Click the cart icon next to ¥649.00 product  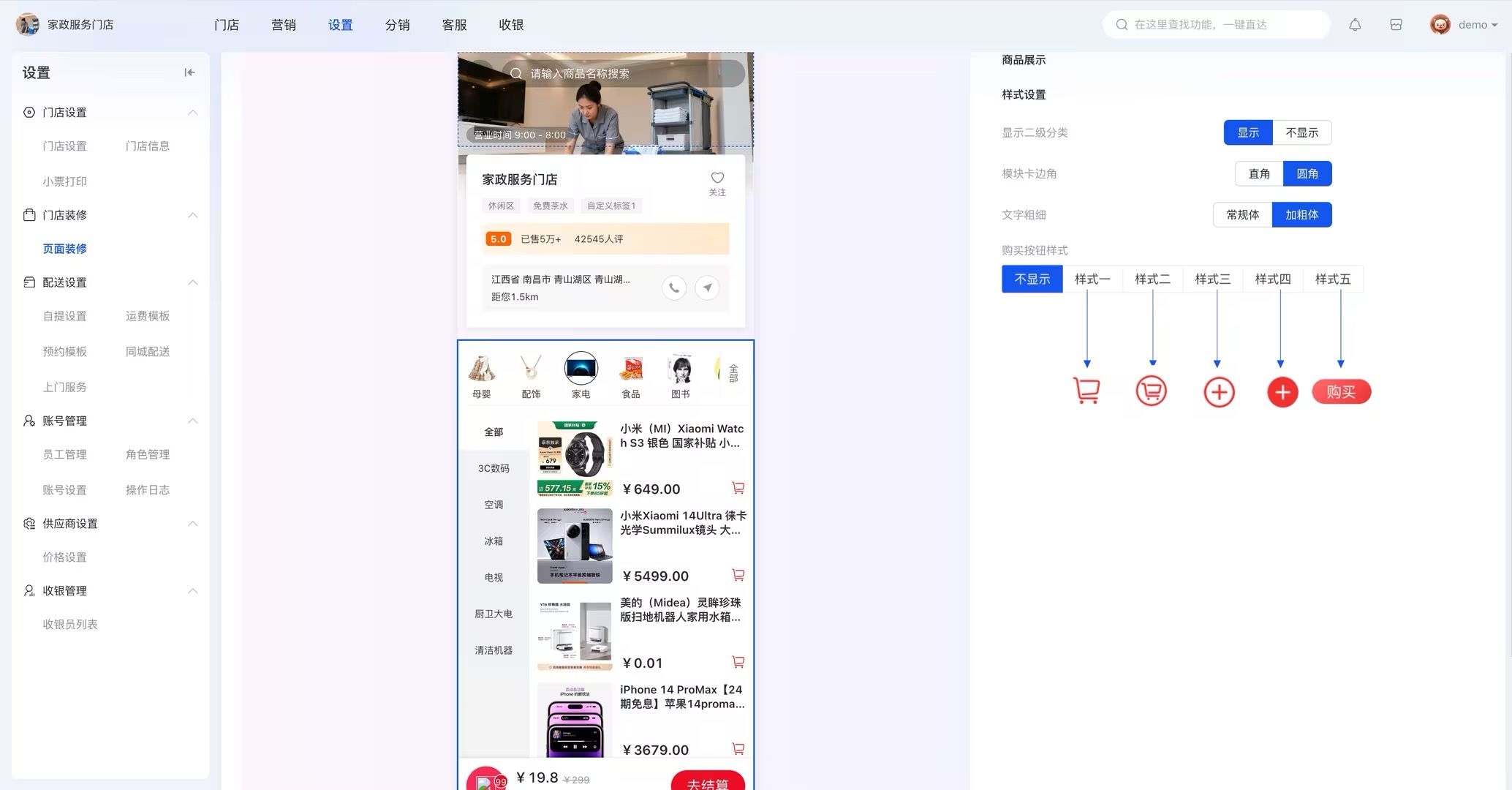pos(738,487)
